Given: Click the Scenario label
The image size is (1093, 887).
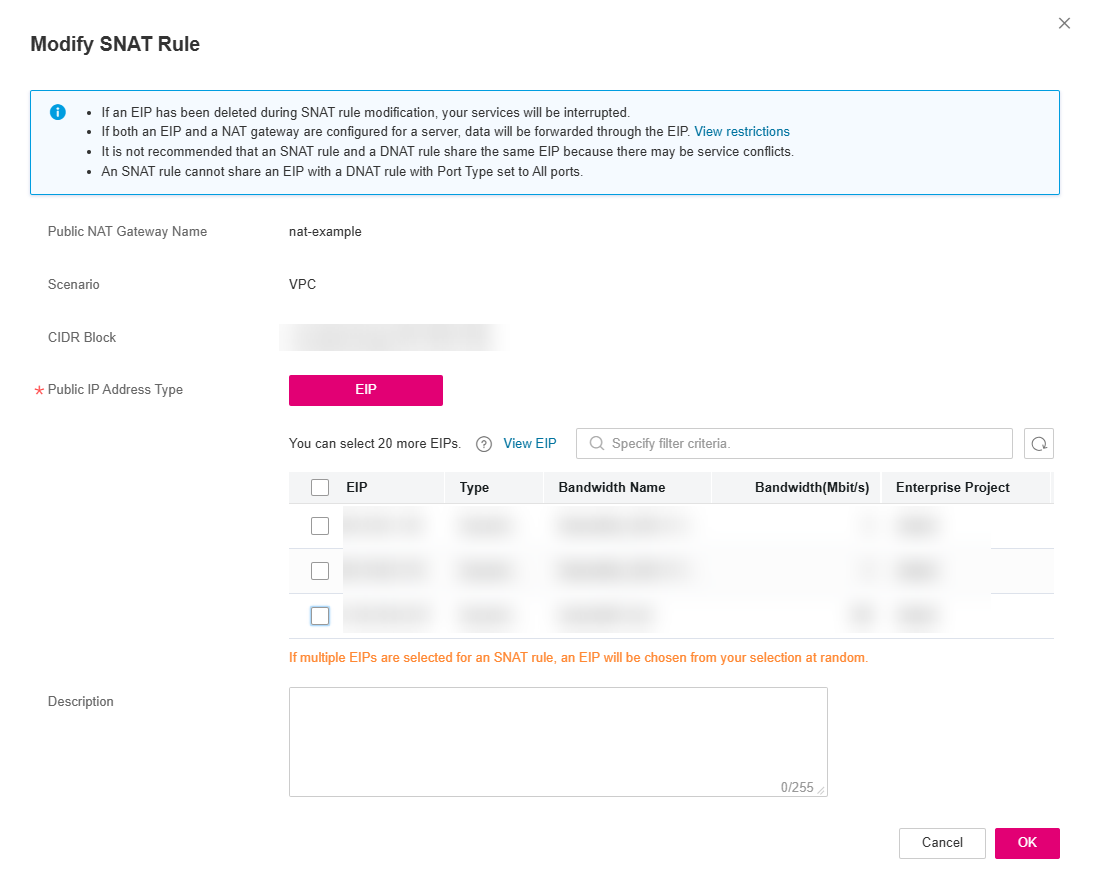Looking at the screenshot, I should click(x=73, y=285).
